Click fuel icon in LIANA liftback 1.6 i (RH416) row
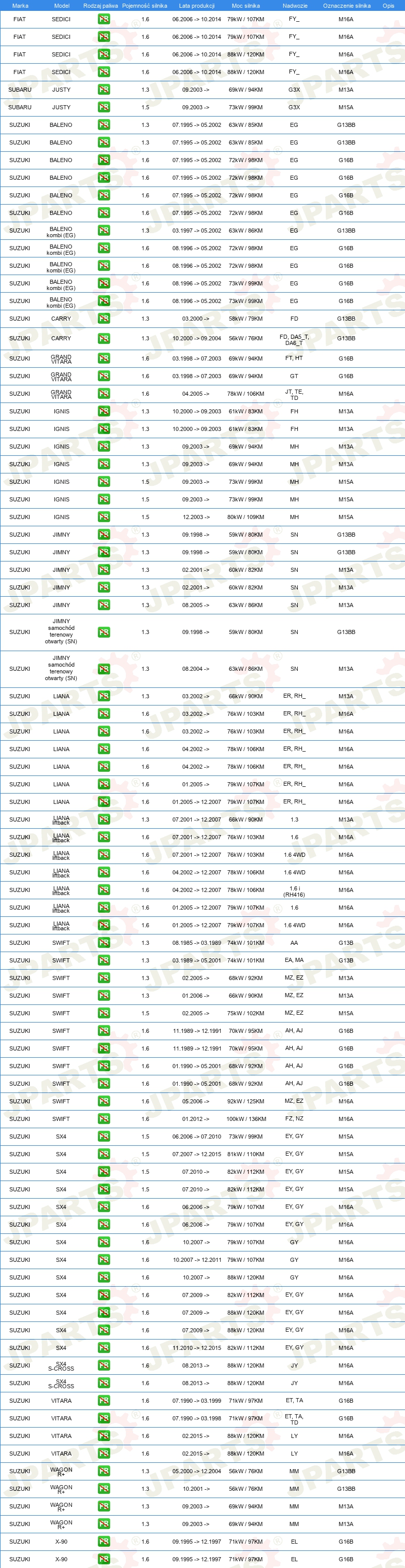Screen dimensions: 405x1568 pyautogui.click(x=104, y=890)
